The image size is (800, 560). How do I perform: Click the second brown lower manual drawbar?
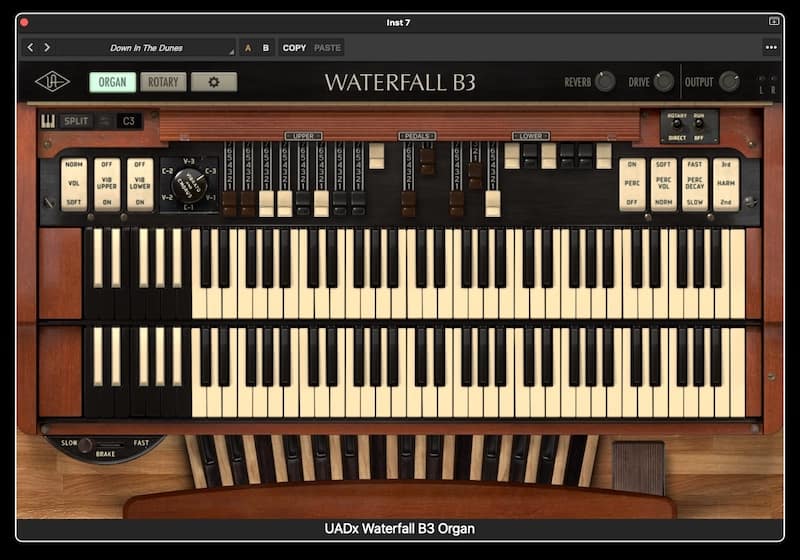pyautogui.click(x=475, y=176)
